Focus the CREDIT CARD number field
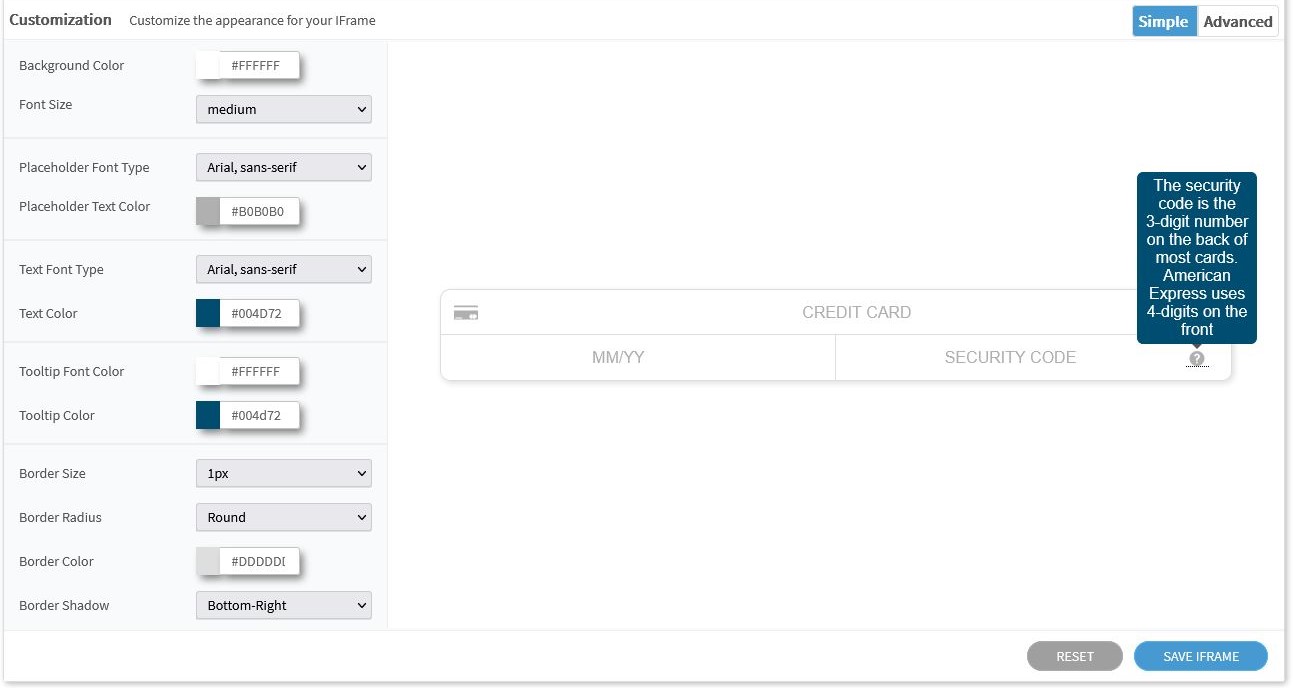The width and height of the screenshot is (1293, 688). coord(856,313)
